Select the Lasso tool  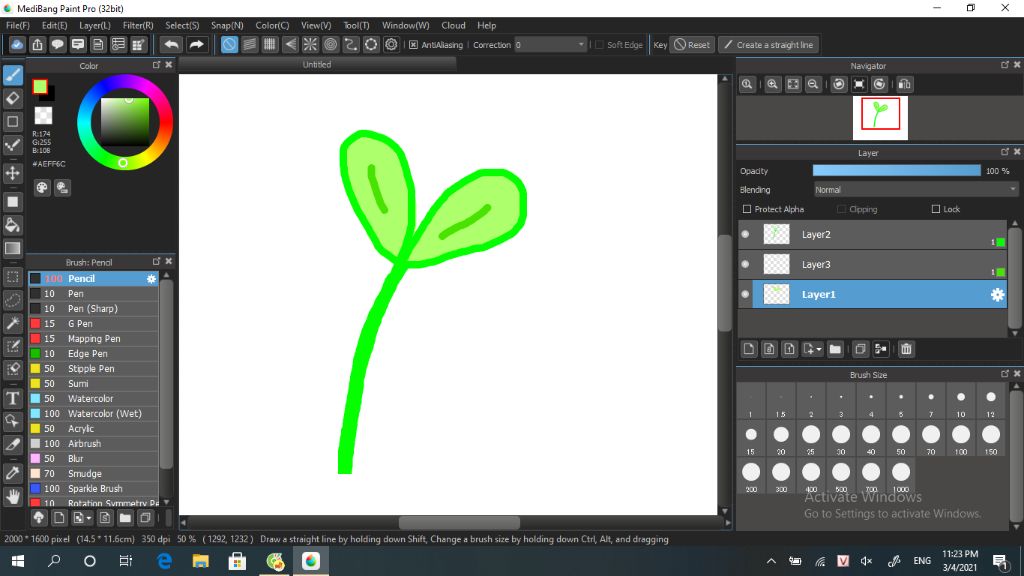(x=12, y=300)
